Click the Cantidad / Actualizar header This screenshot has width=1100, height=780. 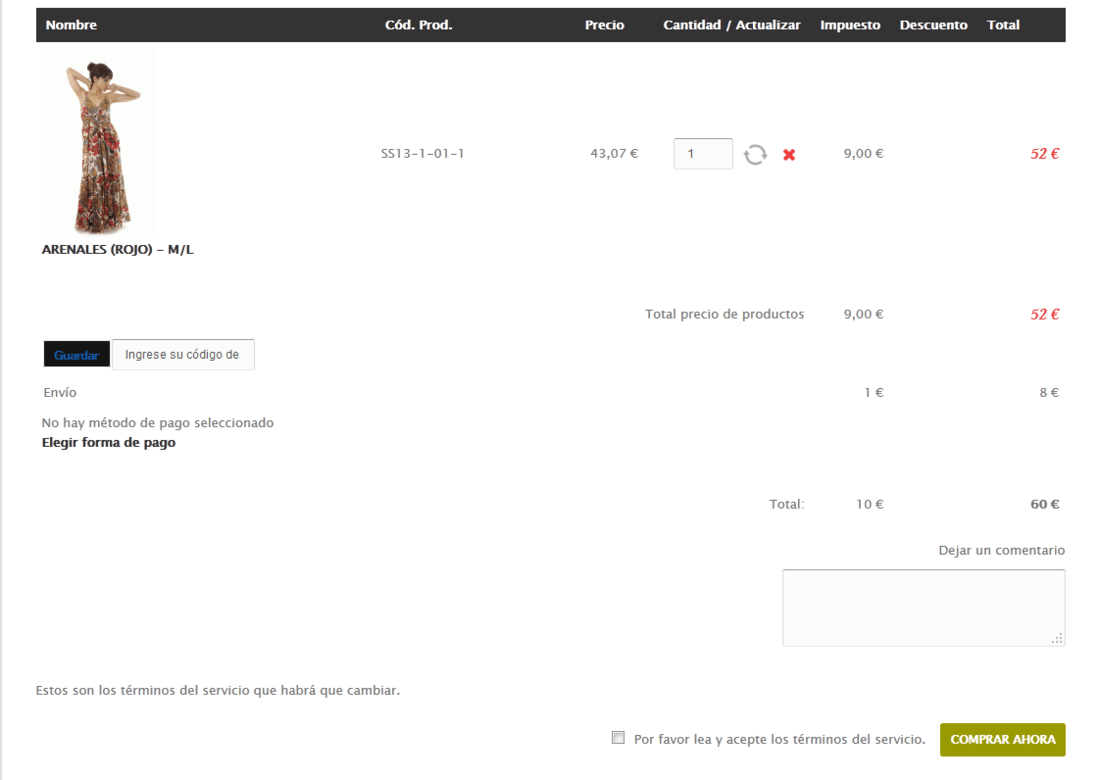pos(732,25)
